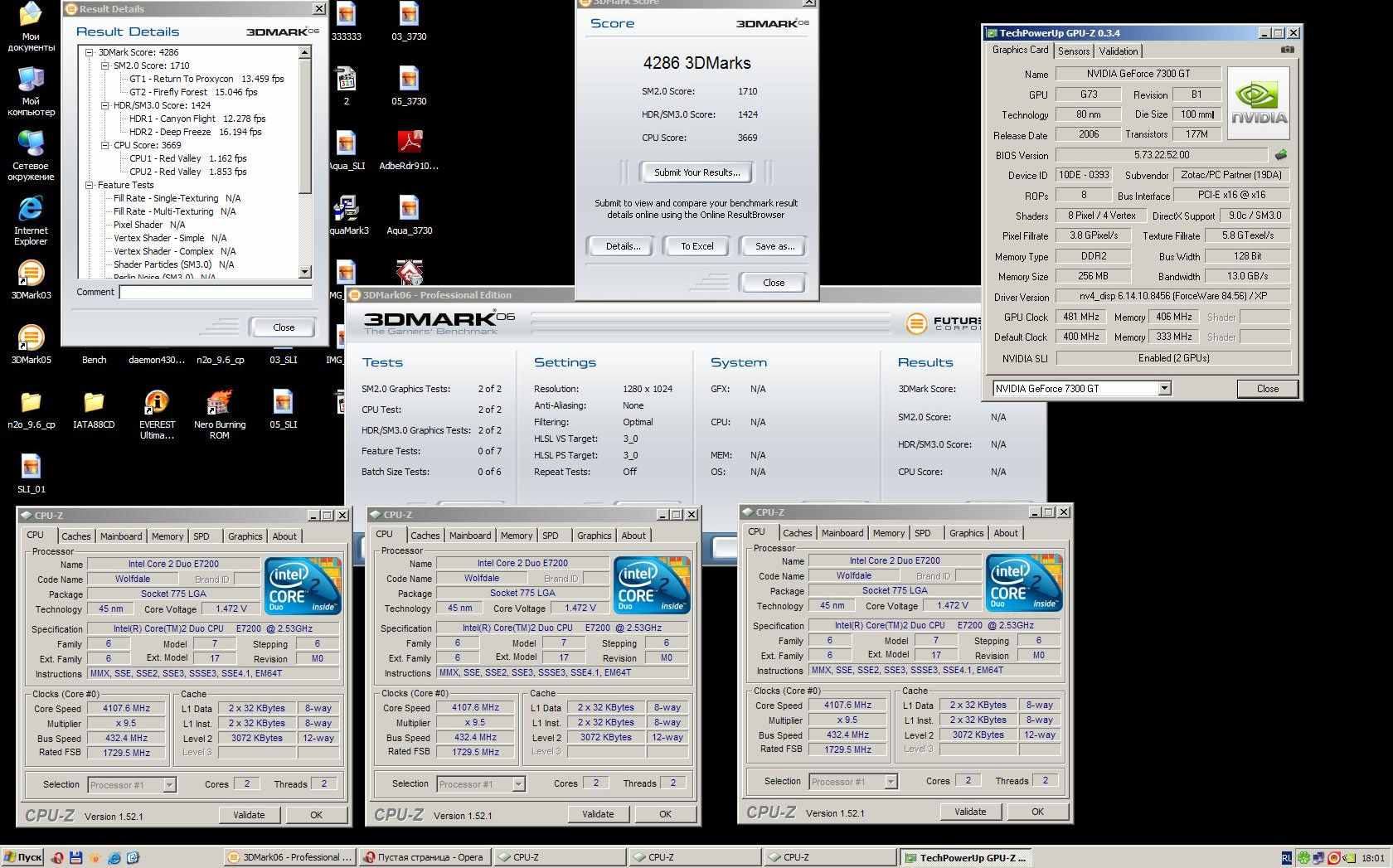Open the Пуск start menu
The width and height of the screenshot is (1393, 868).
point(22,857)
